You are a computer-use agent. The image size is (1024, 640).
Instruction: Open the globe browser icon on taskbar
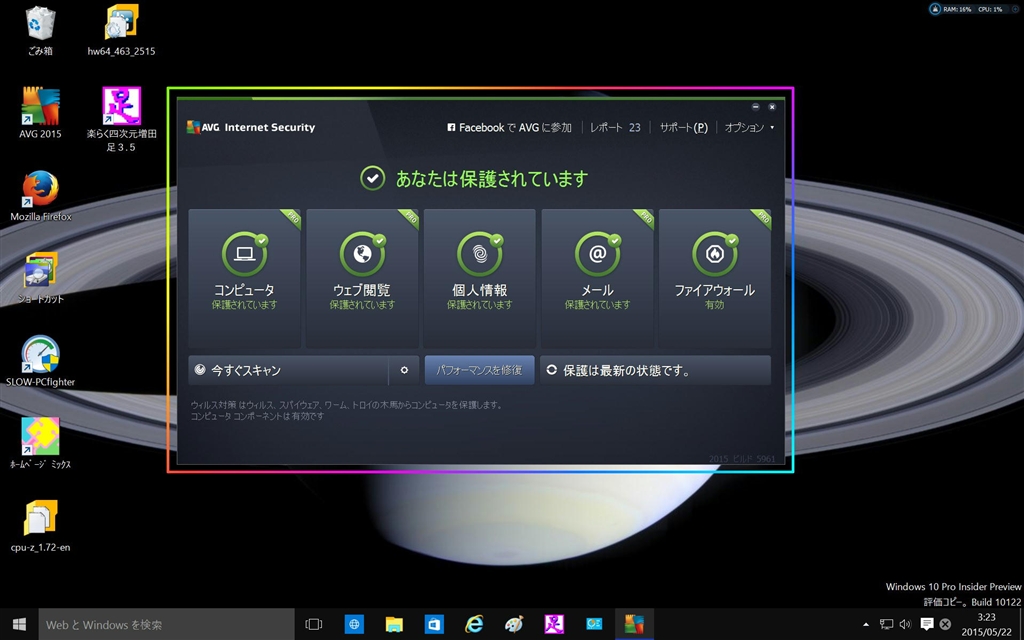coord(354,624)
